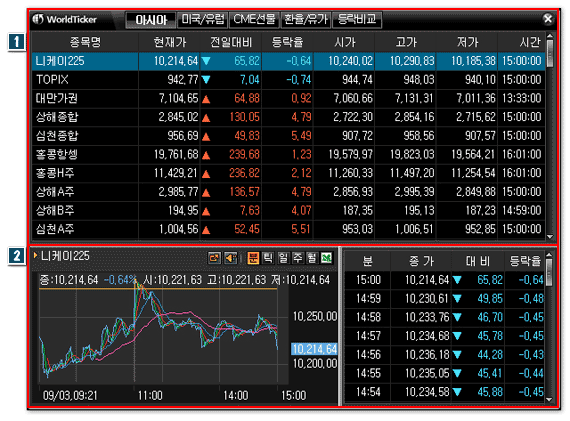The width and height of the screenshot is (570, 421).
Task: Sort by the 시가 column header
Action: point(344,42)
